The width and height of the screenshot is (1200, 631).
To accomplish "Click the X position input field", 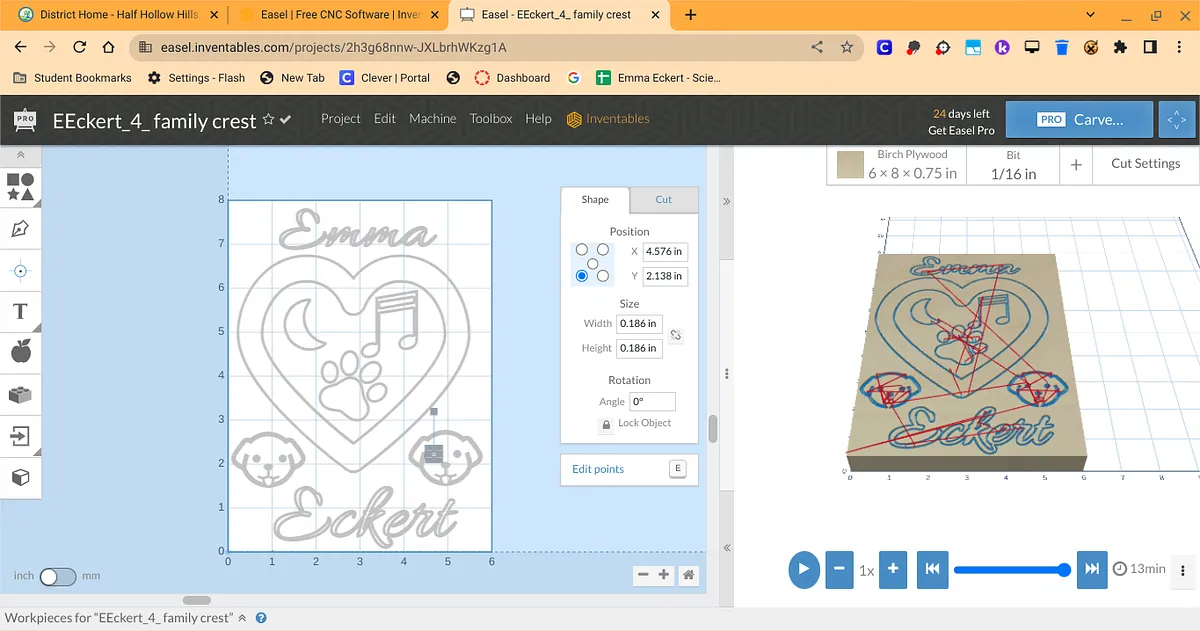I will tap(664, 252).
